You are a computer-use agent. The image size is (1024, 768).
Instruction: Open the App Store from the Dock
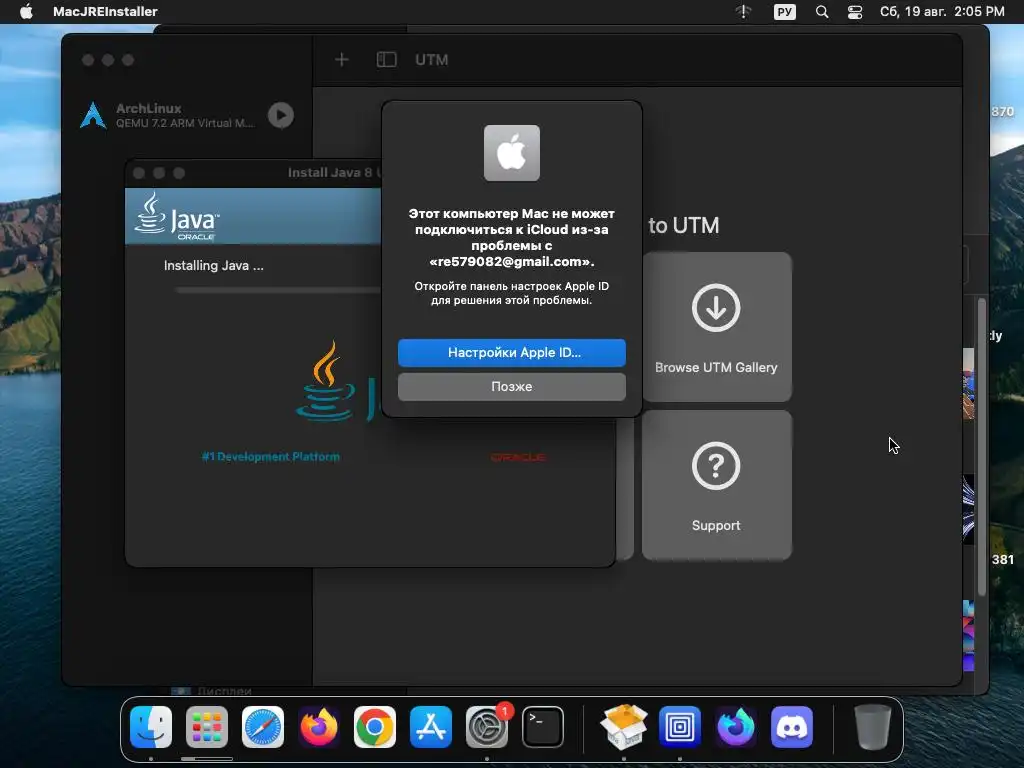[x=431, y=727]
